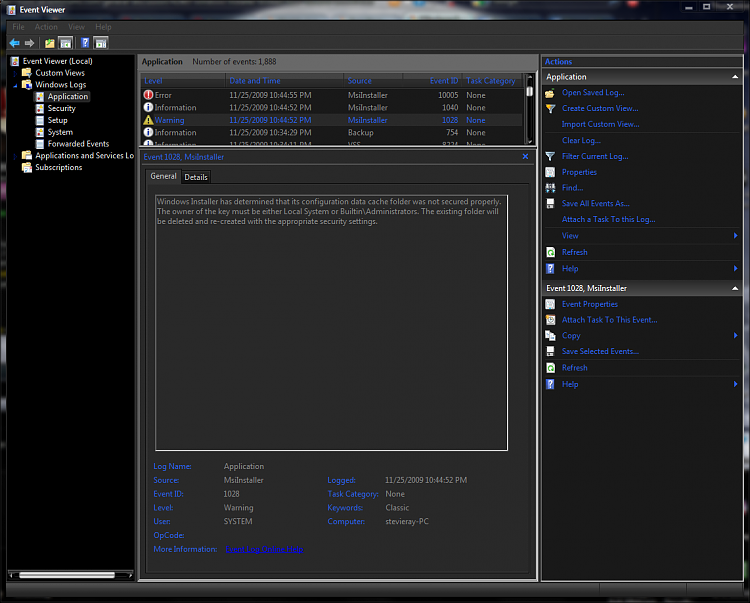The image size is (750, 603).
Task: Click the event list vertical scrollbar thumb
Action: pyautogui.click(x=529, y=91)
